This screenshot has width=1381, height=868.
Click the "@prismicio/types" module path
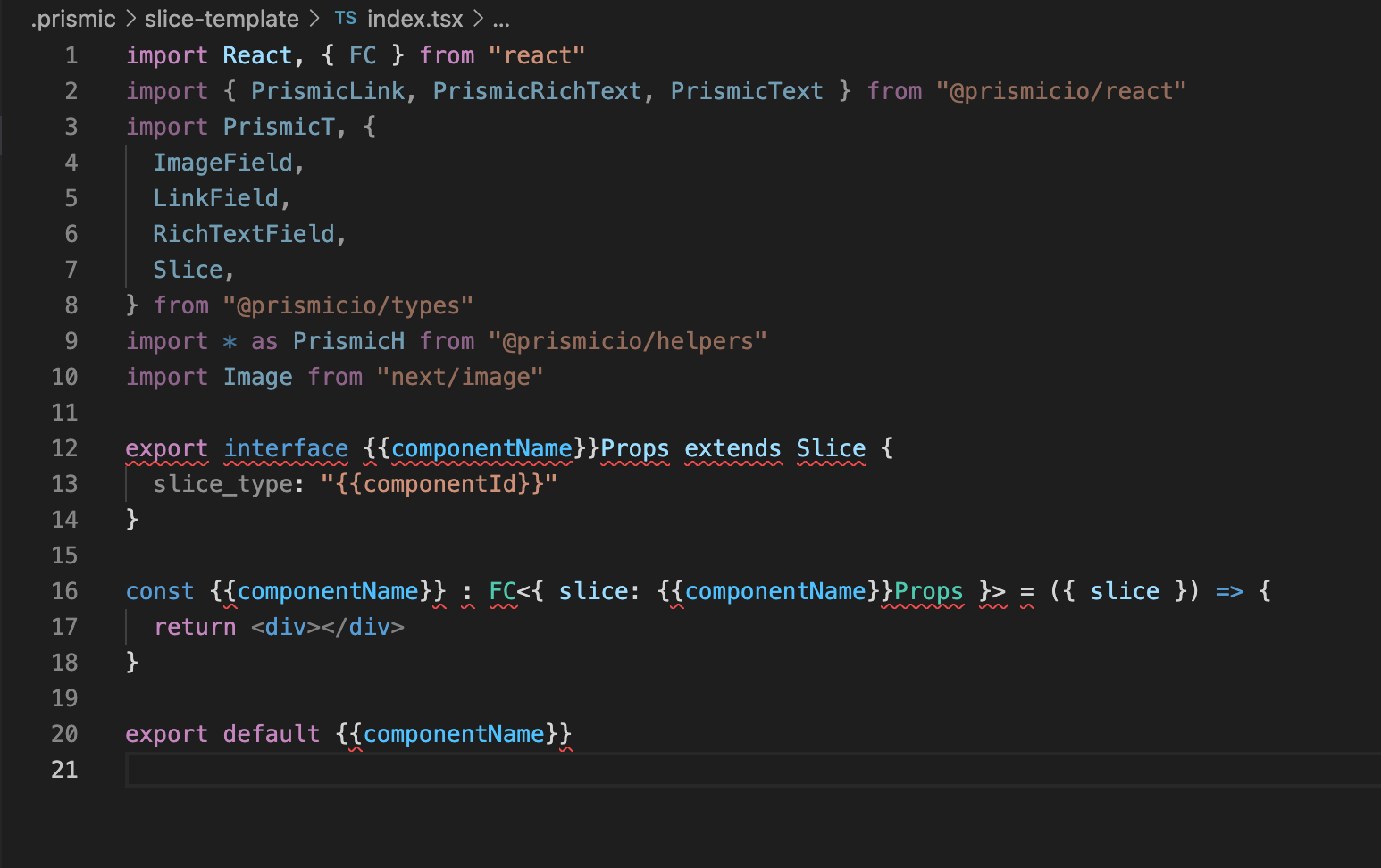[347, 305]
